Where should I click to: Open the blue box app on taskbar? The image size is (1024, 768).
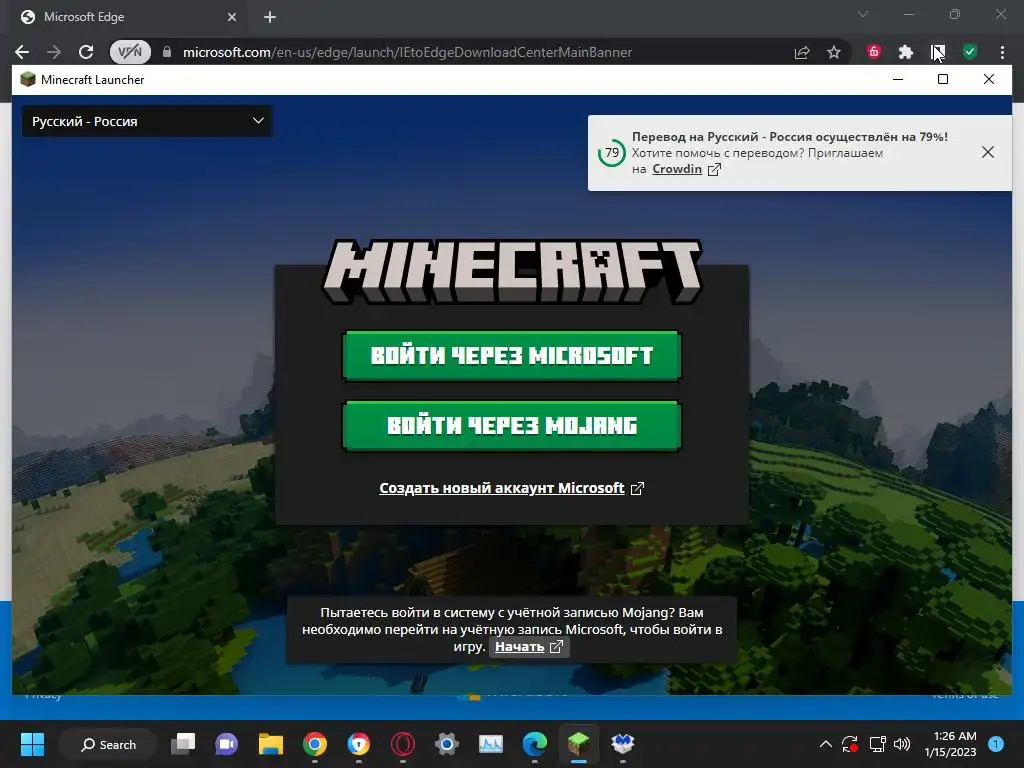click(x=622, y=744)
